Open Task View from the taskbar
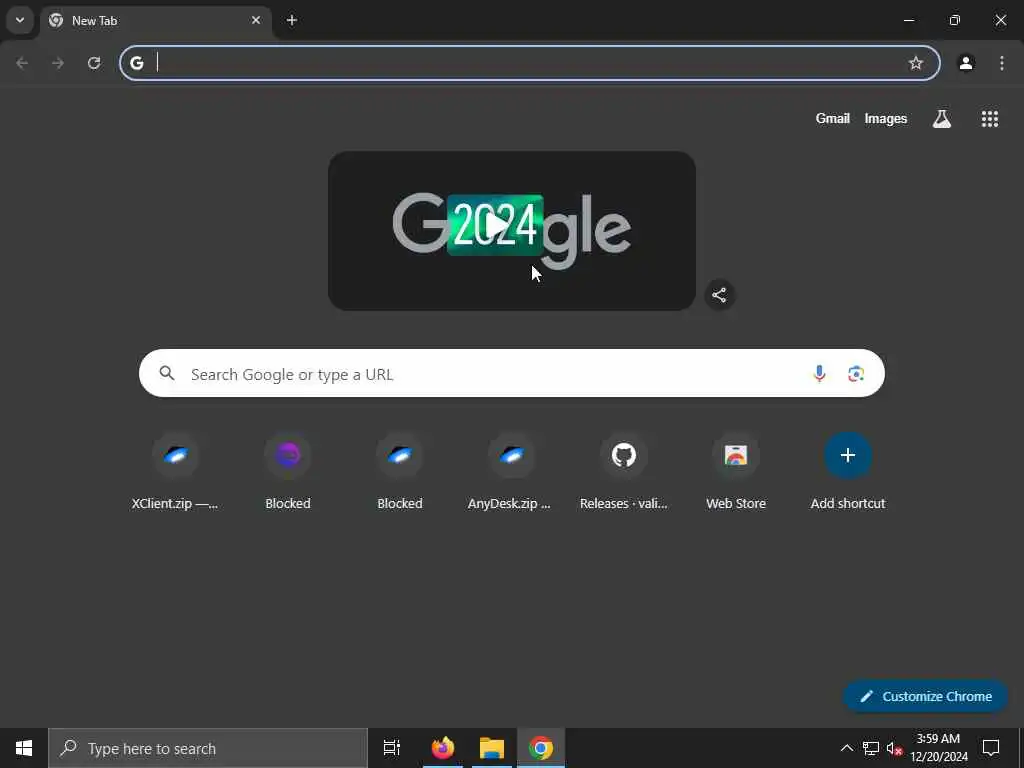This screenshot has width=1024, height=768. click(x=392, y=748)
